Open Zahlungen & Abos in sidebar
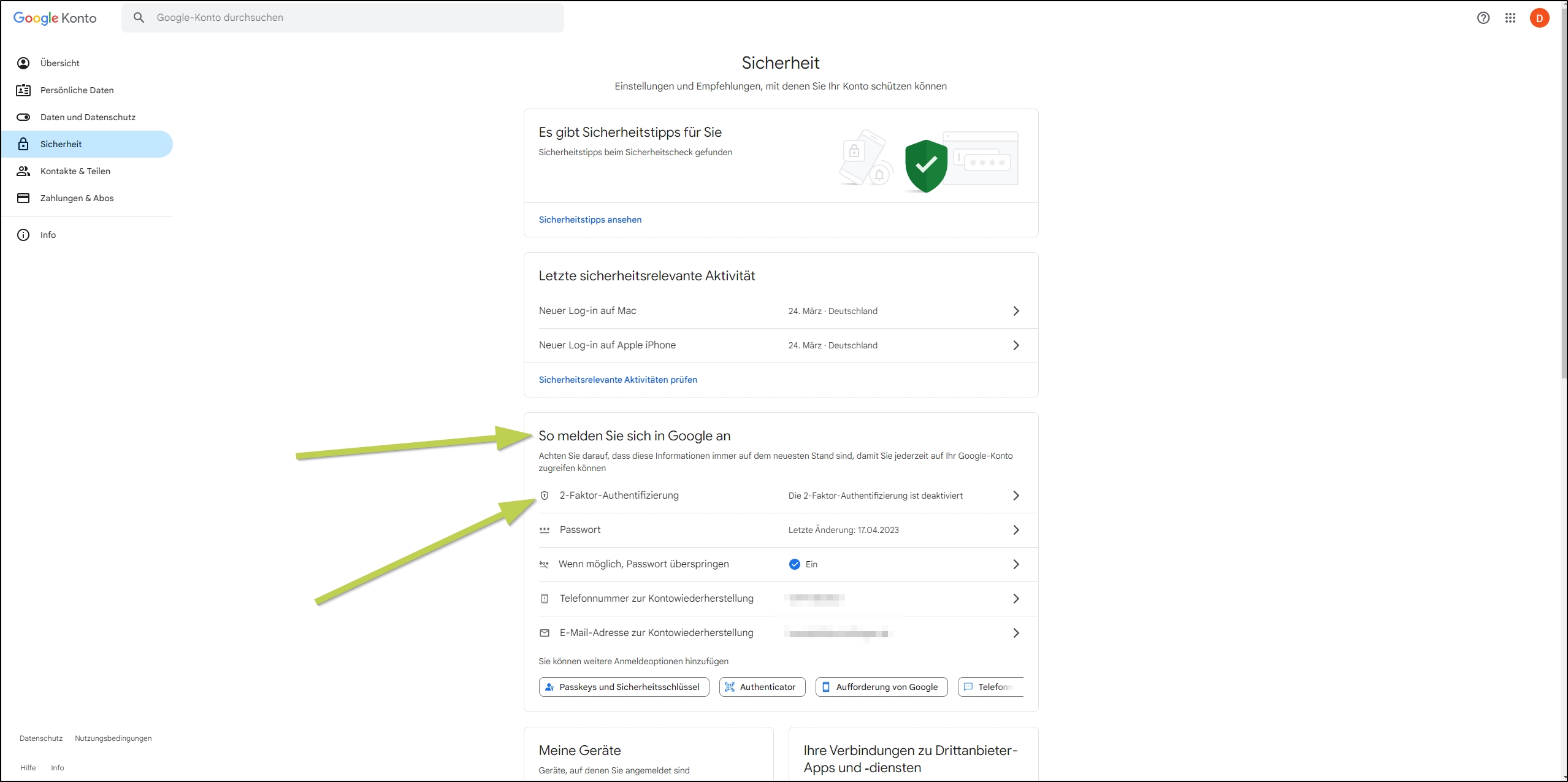Viewport: 1568px width, 782px height. (77, 198)
